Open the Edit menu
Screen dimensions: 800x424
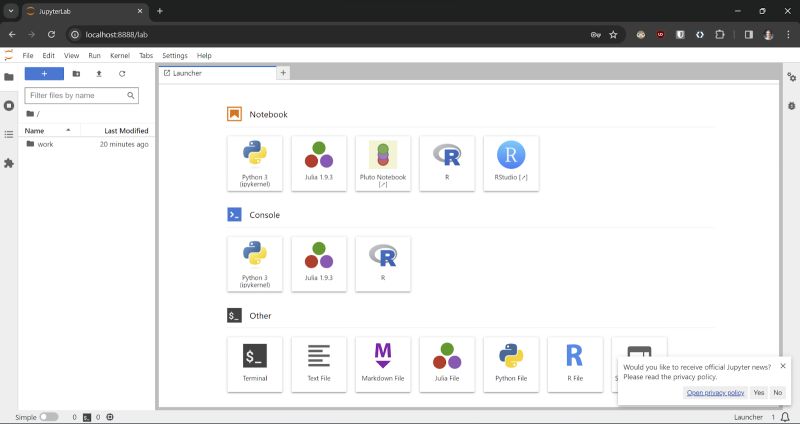click(48, 56)
